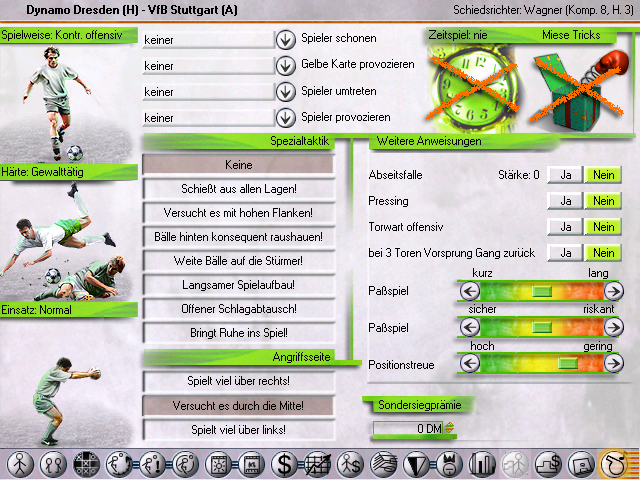Set Abseitsfalle to Nein
This screenshot has height=480, width=640.
[x=603, y=175]
